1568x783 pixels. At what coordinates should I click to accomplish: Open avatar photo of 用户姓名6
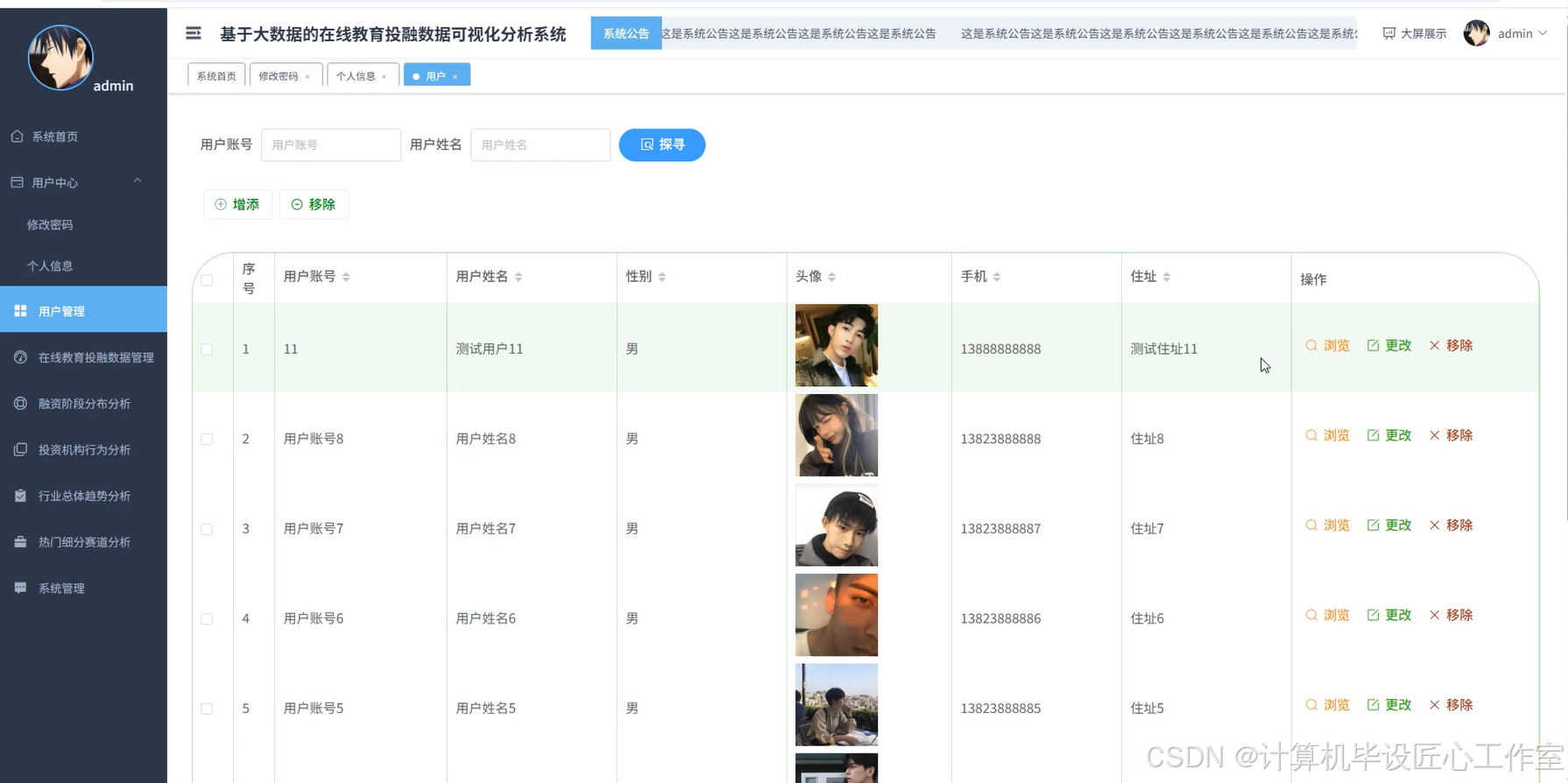pyautogui.click(x=837, y=615)
